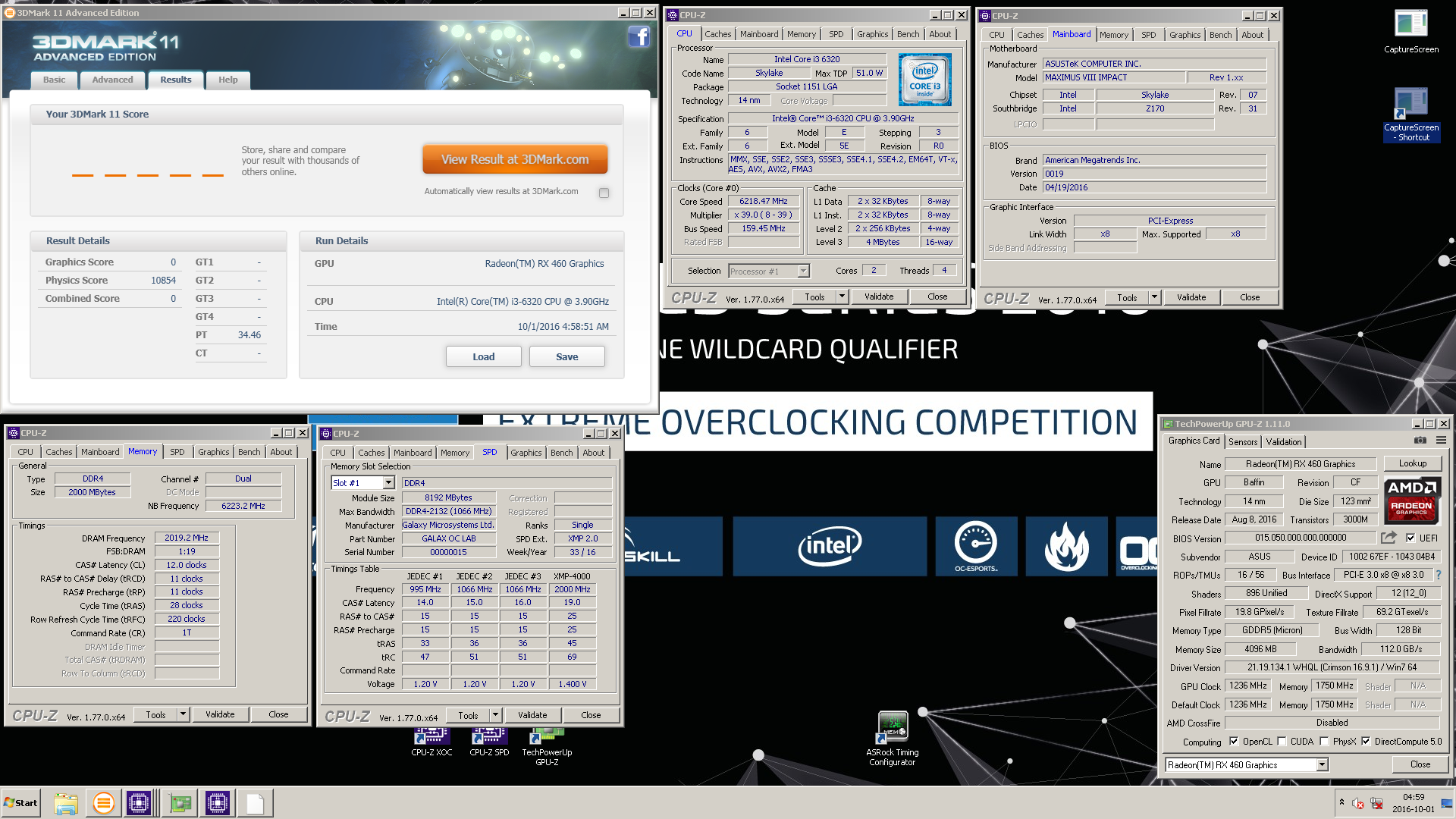Click Close in the CPU-Z SPD window
This screenshot has height=819, width=1456.
591,715
